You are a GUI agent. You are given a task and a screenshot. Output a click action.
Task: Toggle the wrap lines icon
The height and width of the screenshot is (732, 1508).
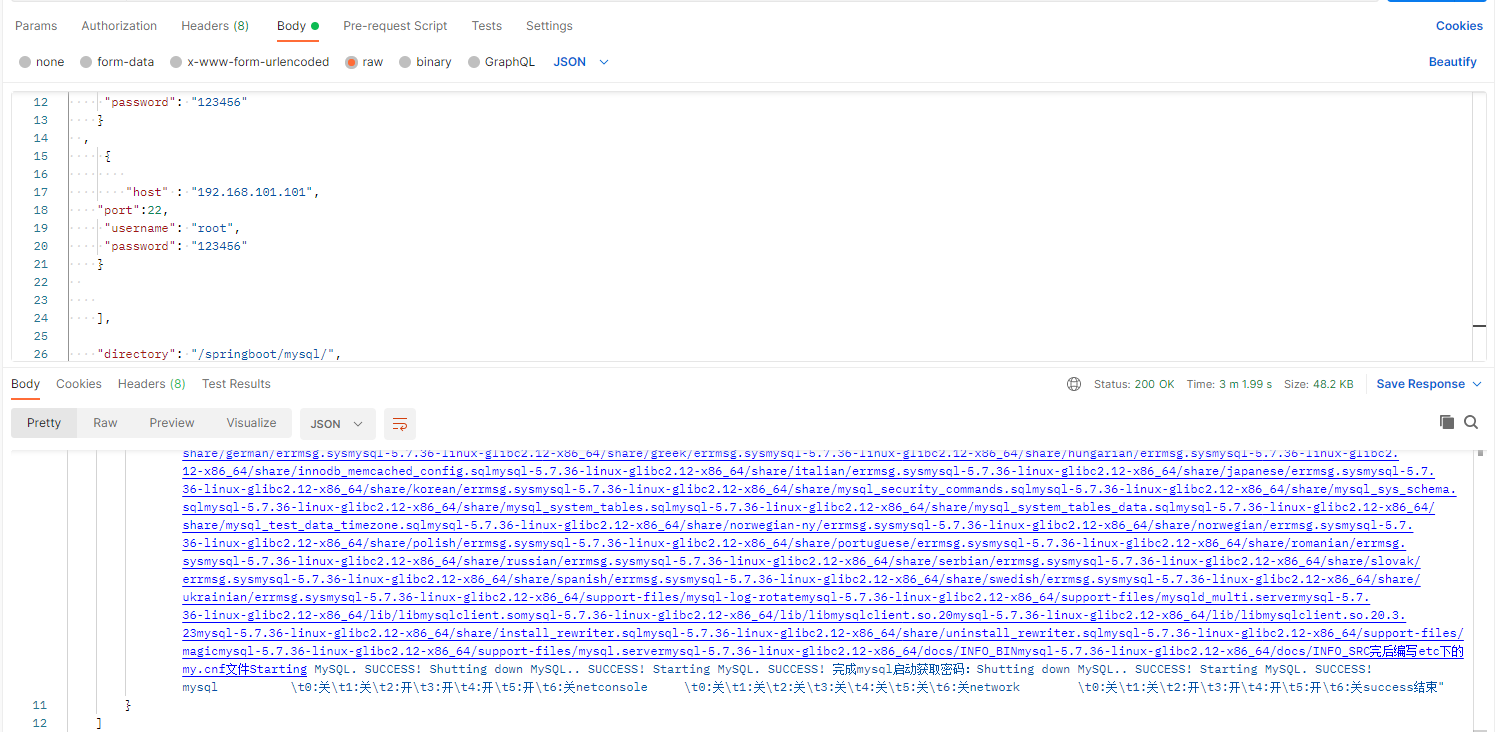point(400,424)
